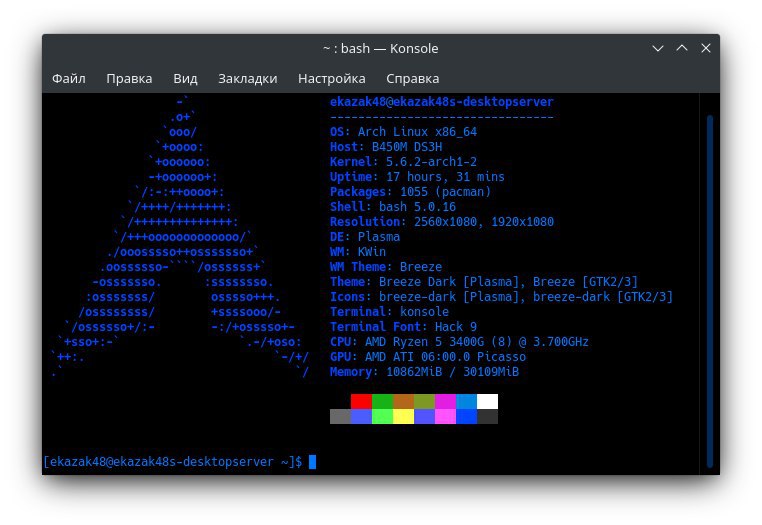Maximize the Konsole window
The image size is (762, 525).
682,48
